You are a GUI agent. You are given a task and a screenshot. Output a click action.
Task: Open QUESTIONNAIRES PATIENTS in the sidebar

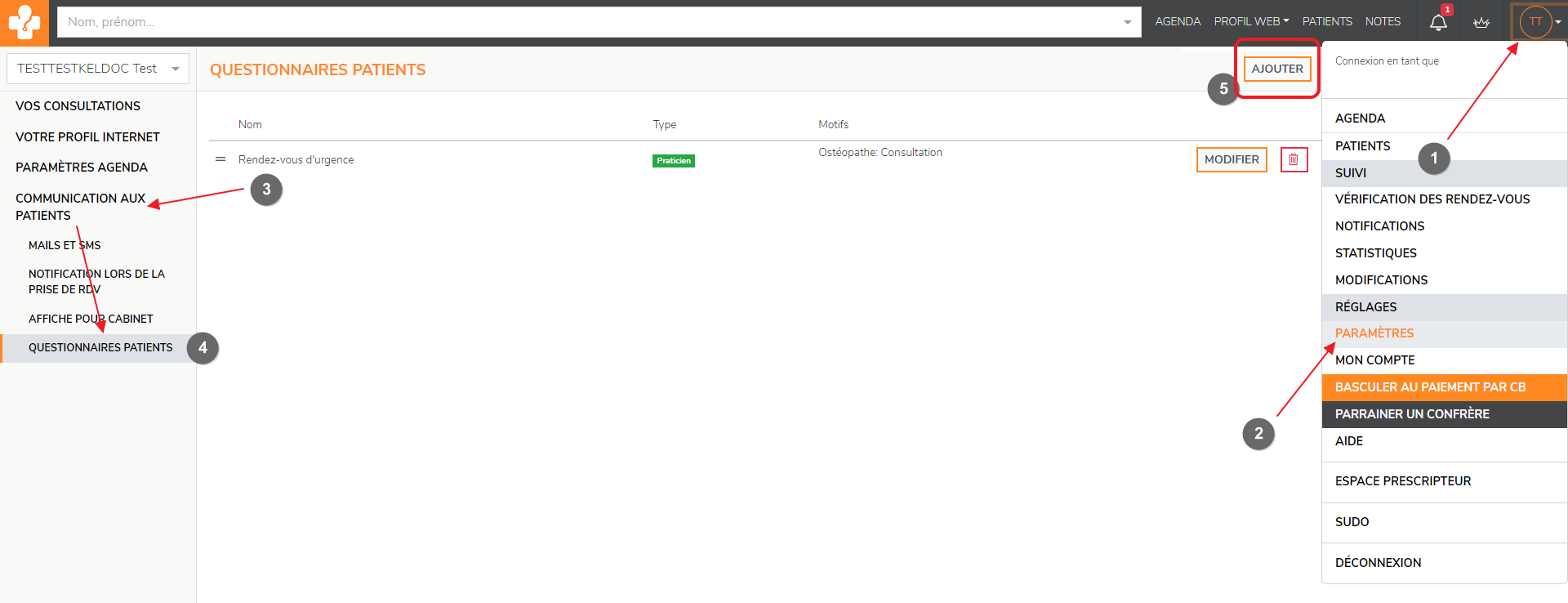[x=100, y=347]
